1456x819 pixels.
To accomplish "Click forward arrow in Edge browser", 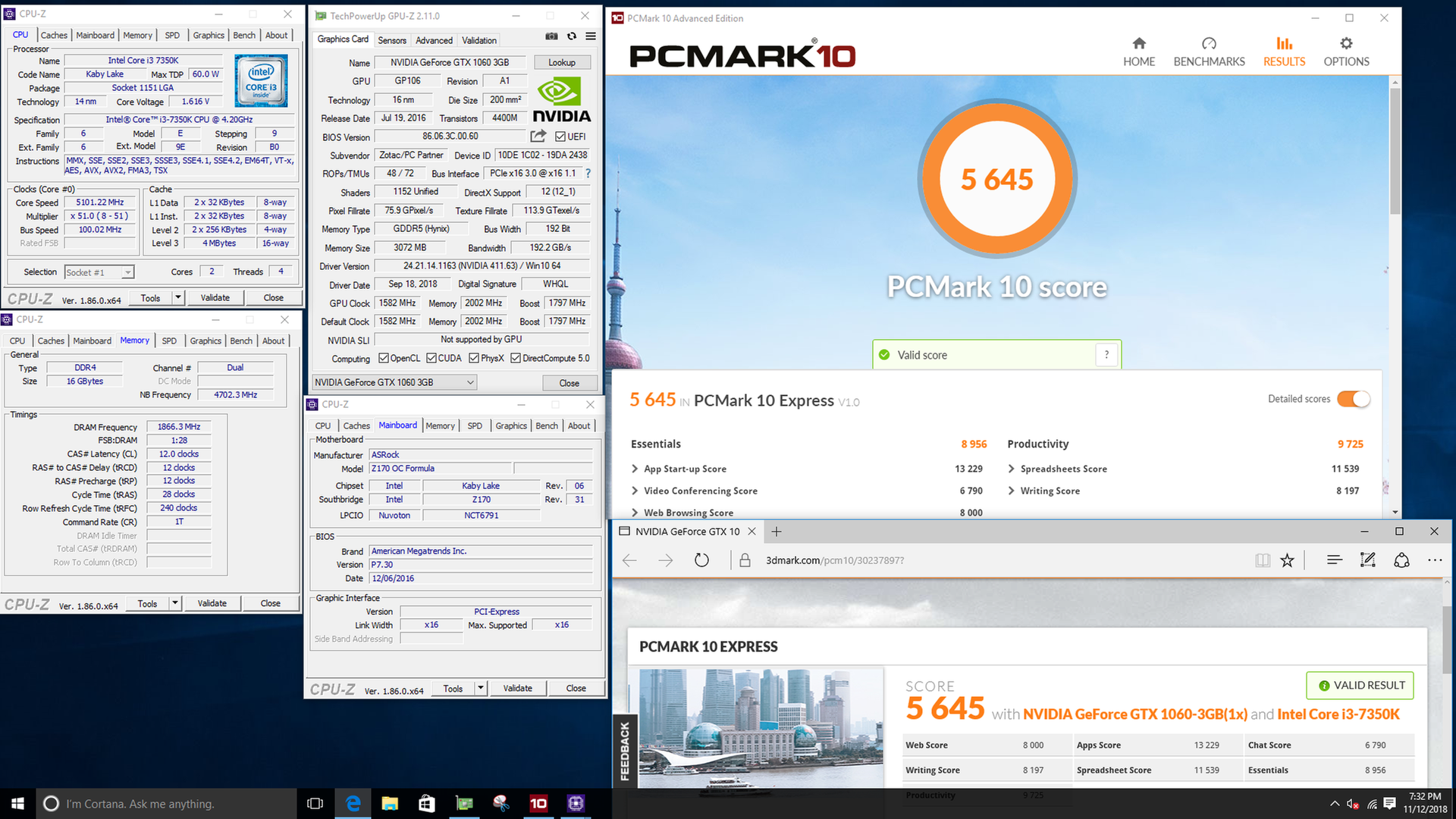I will coord(665,560).
